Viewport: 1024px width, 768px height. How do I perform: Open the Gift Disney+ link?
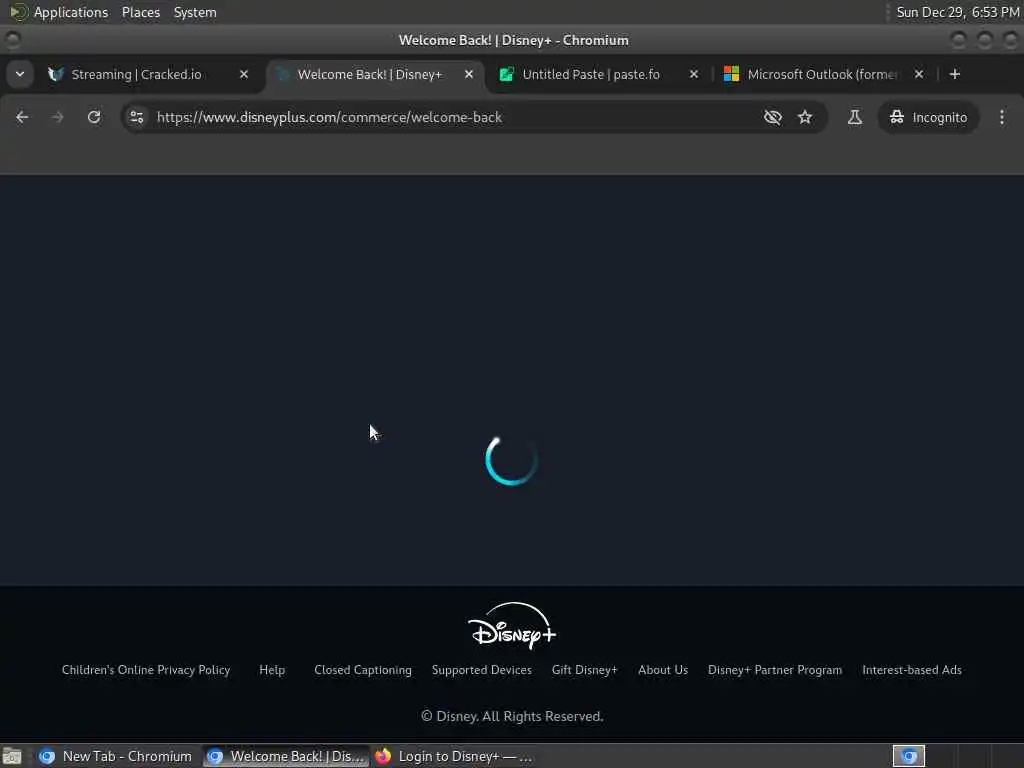[x=584, y=670]
